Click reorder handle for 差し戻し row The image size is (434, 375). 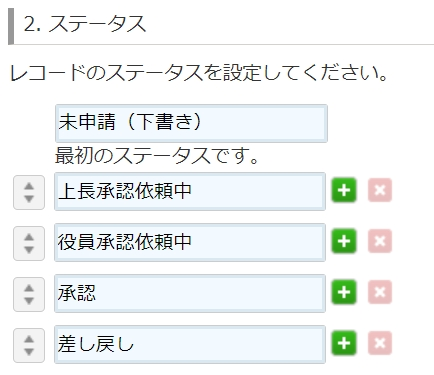(29, 345)
